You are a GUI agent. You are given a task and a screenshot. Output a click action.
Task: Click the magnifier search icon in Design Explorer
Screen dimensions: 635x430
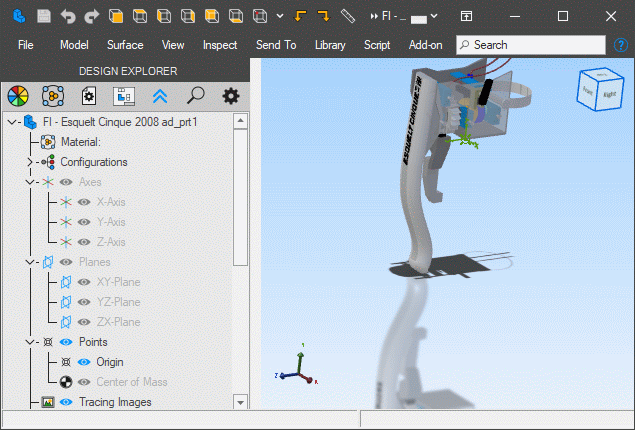click(x=195, y=96)
